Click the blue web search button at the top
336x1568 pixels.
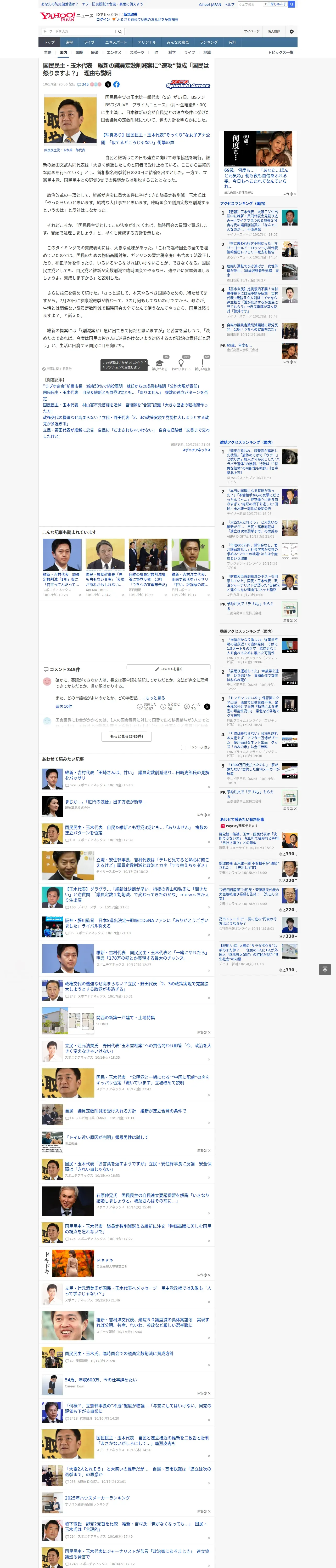coord(292,4)
